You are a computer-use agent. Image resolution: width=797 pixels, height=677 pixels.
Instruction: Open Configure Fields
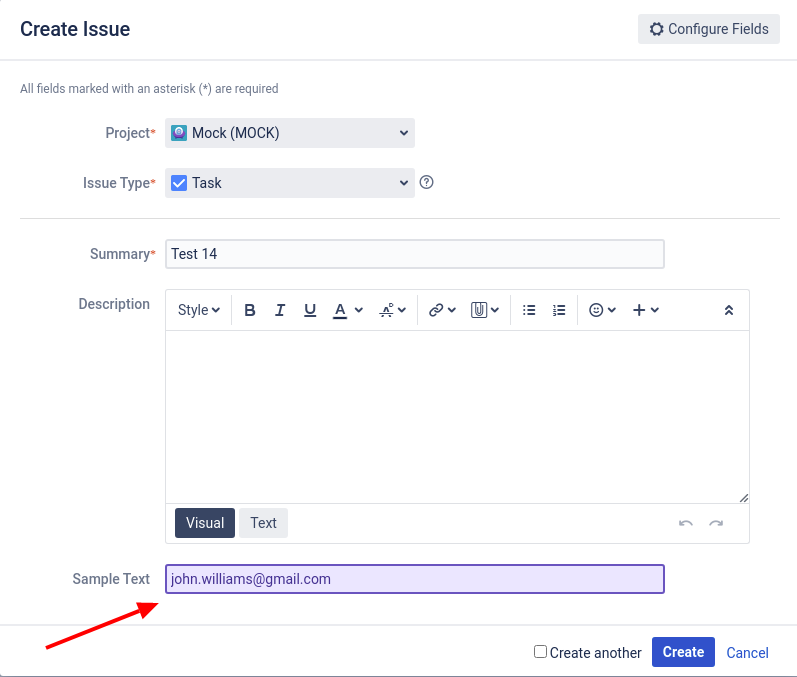pyautogui.click(x=709, y=29)
